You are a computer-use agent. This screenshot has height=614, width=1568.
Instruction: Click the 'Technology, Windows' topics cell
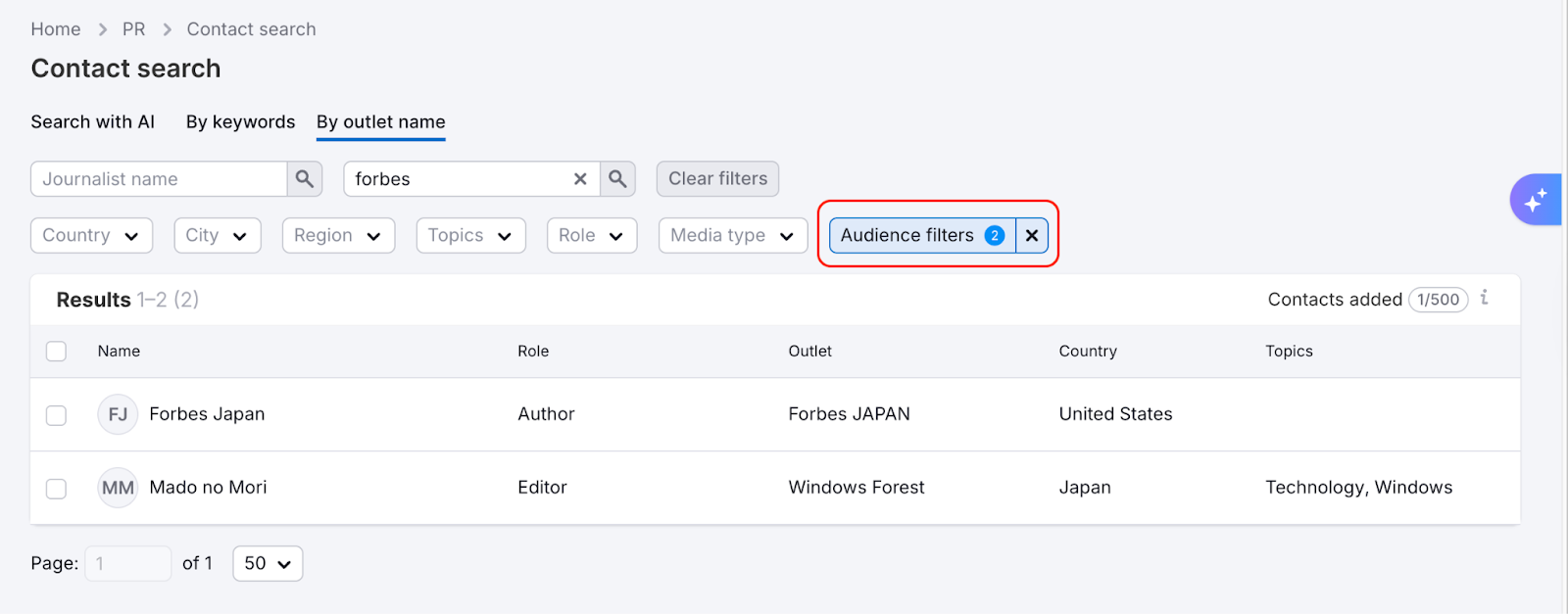pos(1359,488)
